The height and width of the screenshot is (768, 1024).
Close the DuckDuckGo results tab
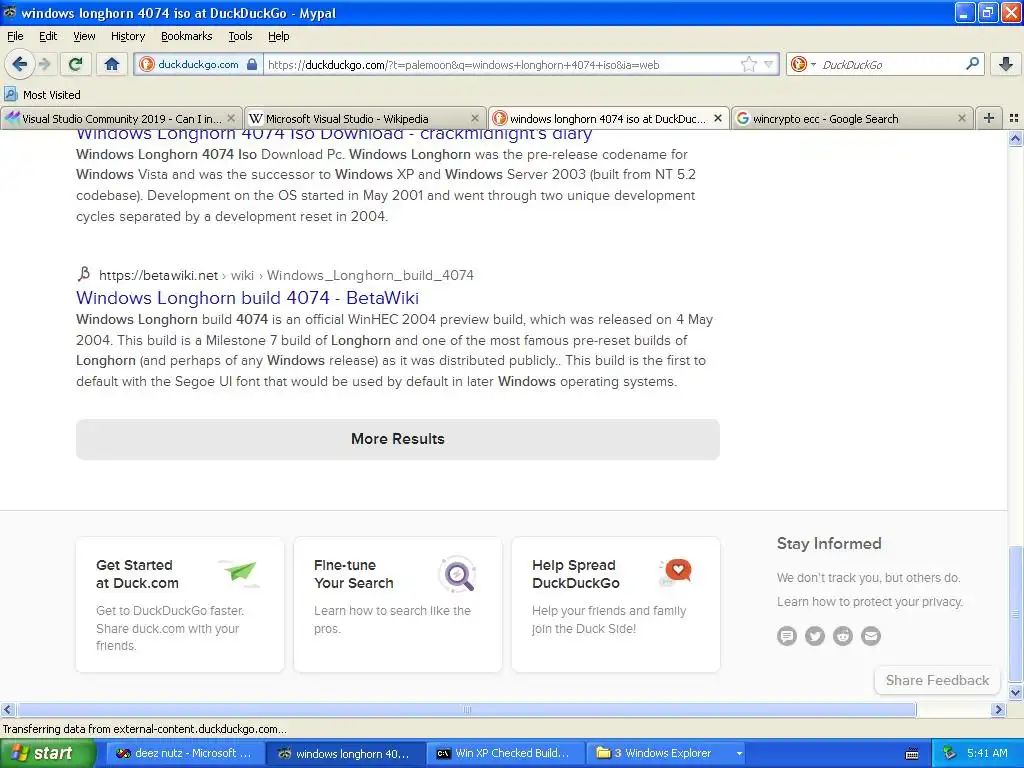coord(718,118)
